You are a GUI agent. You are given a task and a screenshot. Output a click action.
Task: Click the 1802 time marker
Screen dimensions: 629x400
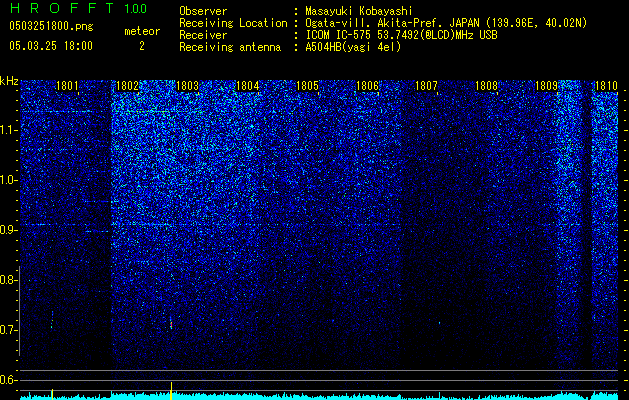[x=128, y=86]
